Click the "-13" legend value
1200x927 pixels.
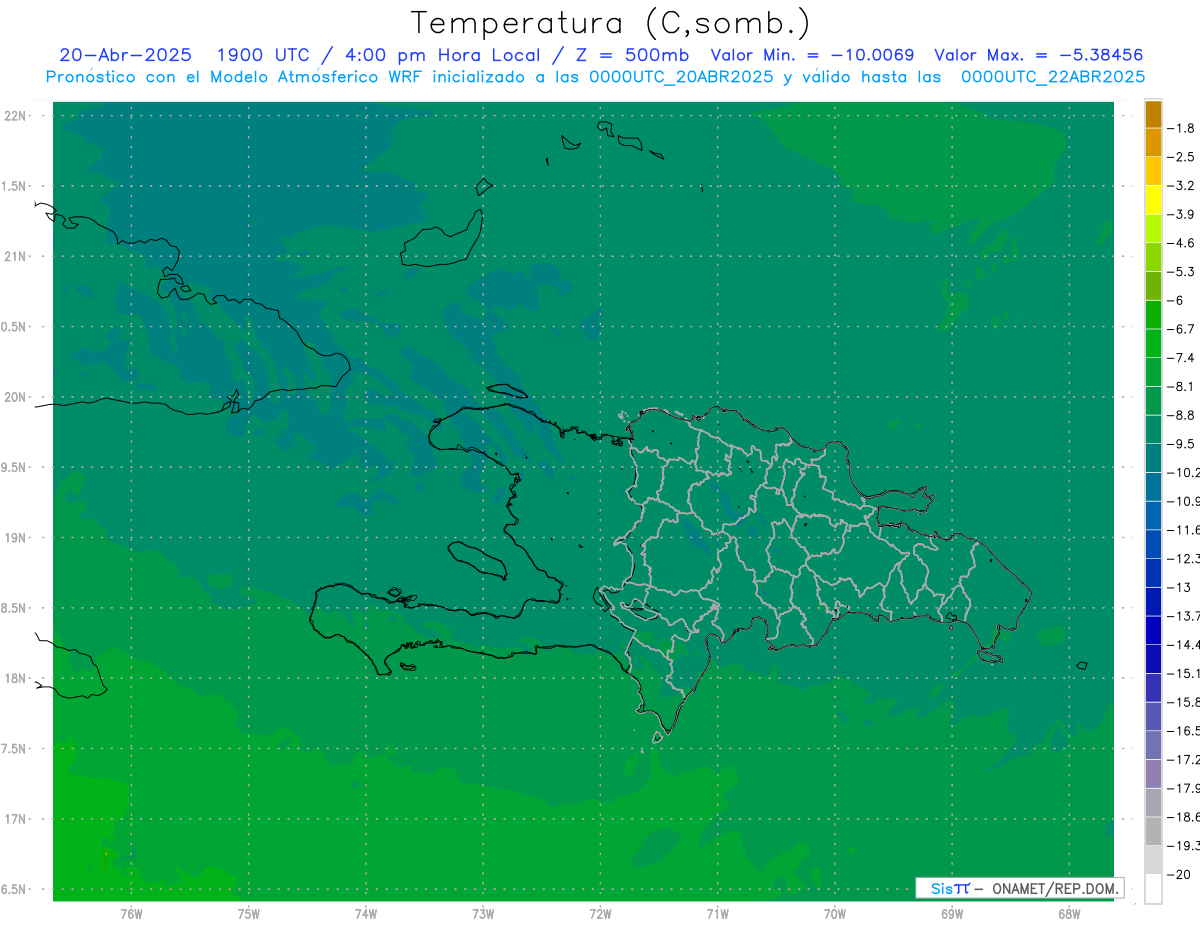(1179, 587)
